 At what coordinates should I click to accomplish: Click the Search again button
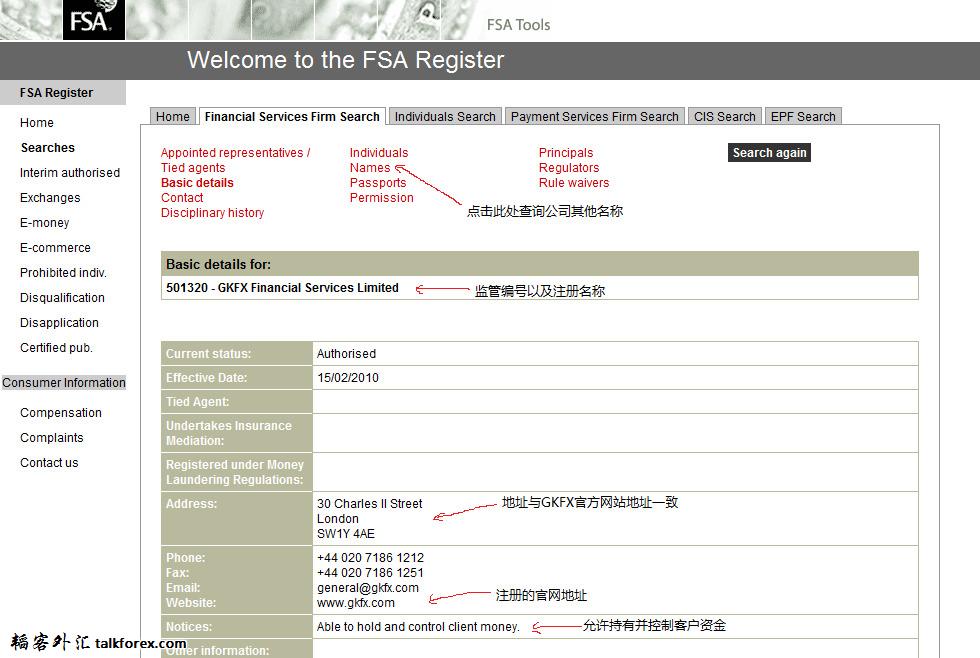pos(769,152)
